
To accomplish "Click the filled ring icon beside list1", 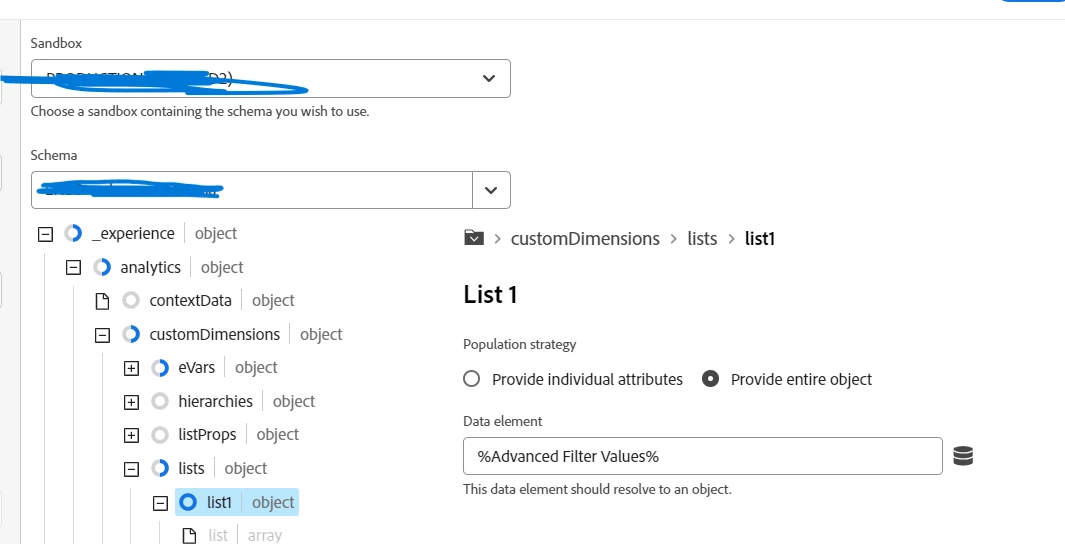I will click(188, 502).
